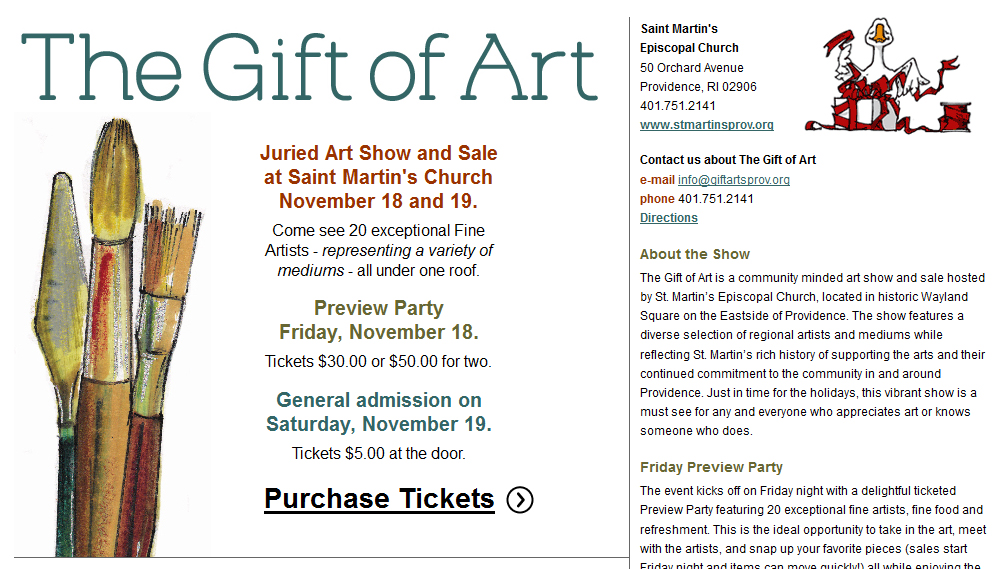The height and width of the screenshot is (569, 1000).
Task: Click the paintbrushes illustration
Action: [x=112, y=336]
